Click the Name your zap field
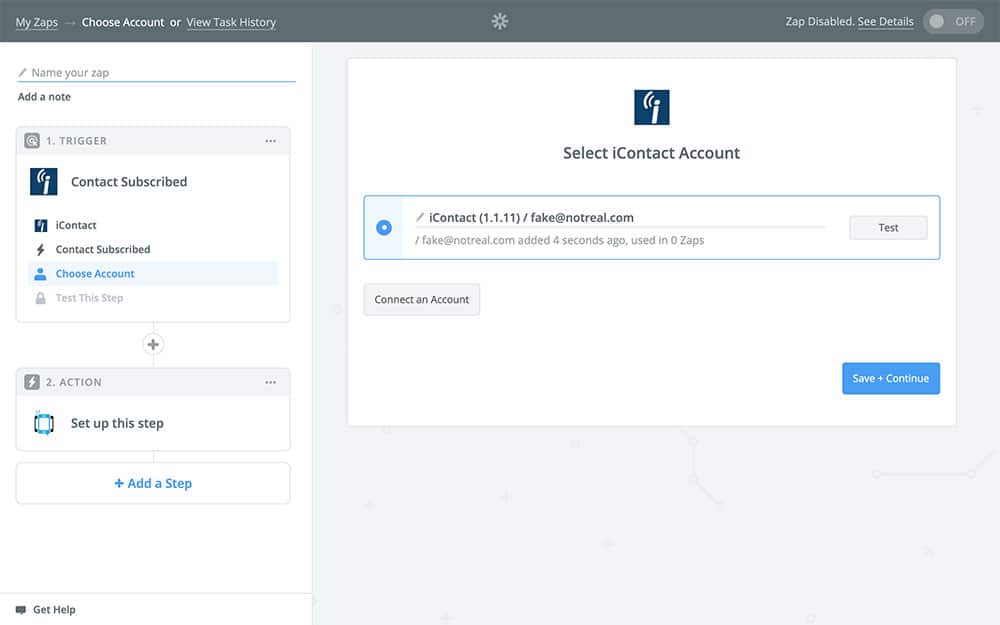The image size is (1000, 625). (x=160, y=73)
